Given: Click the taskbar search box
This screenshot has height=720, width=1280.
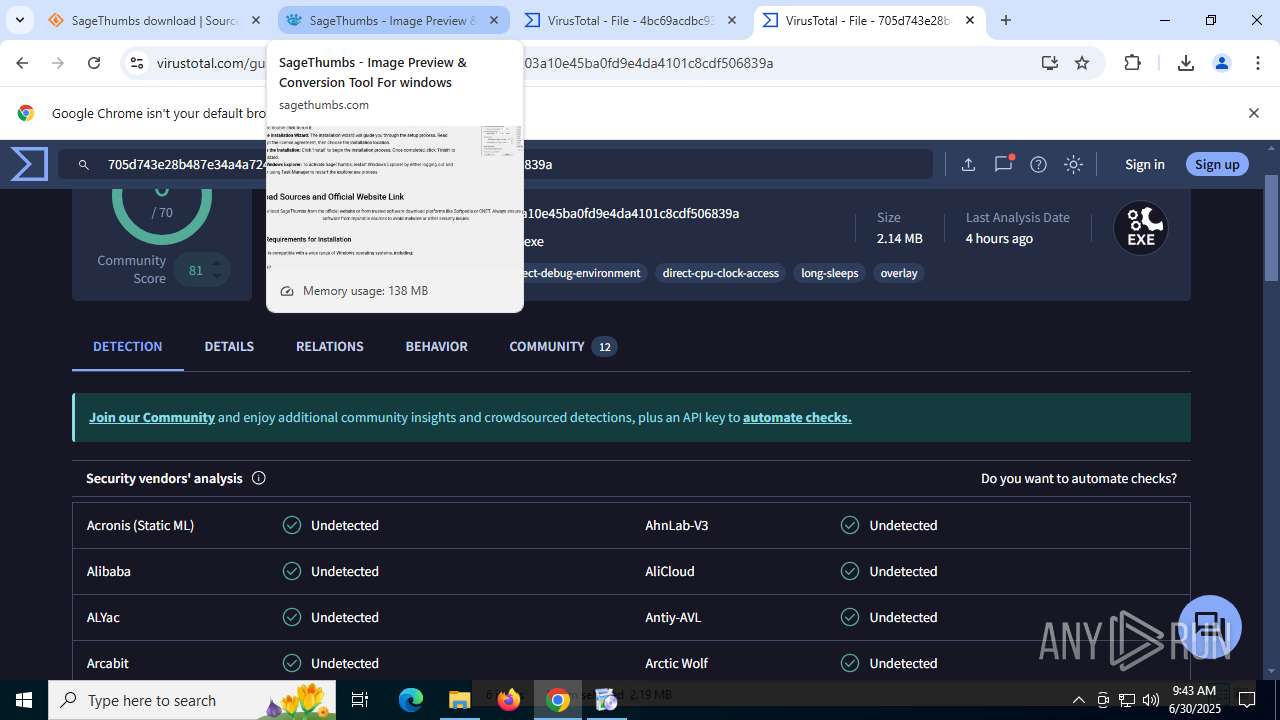Looking at the screenshot, I should click(193, 700).
